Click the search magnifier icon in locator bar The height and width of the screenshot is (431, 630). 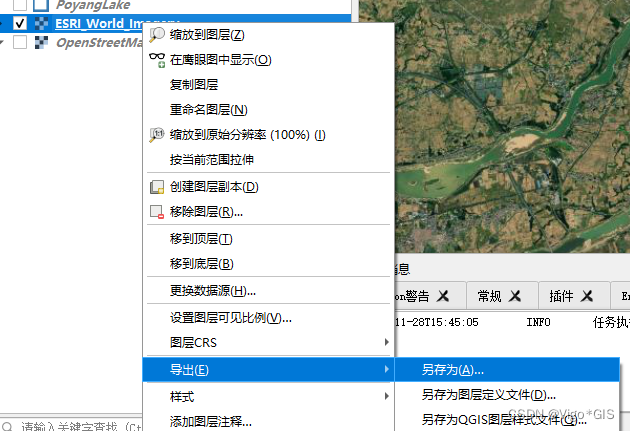[x=7, y=426]
